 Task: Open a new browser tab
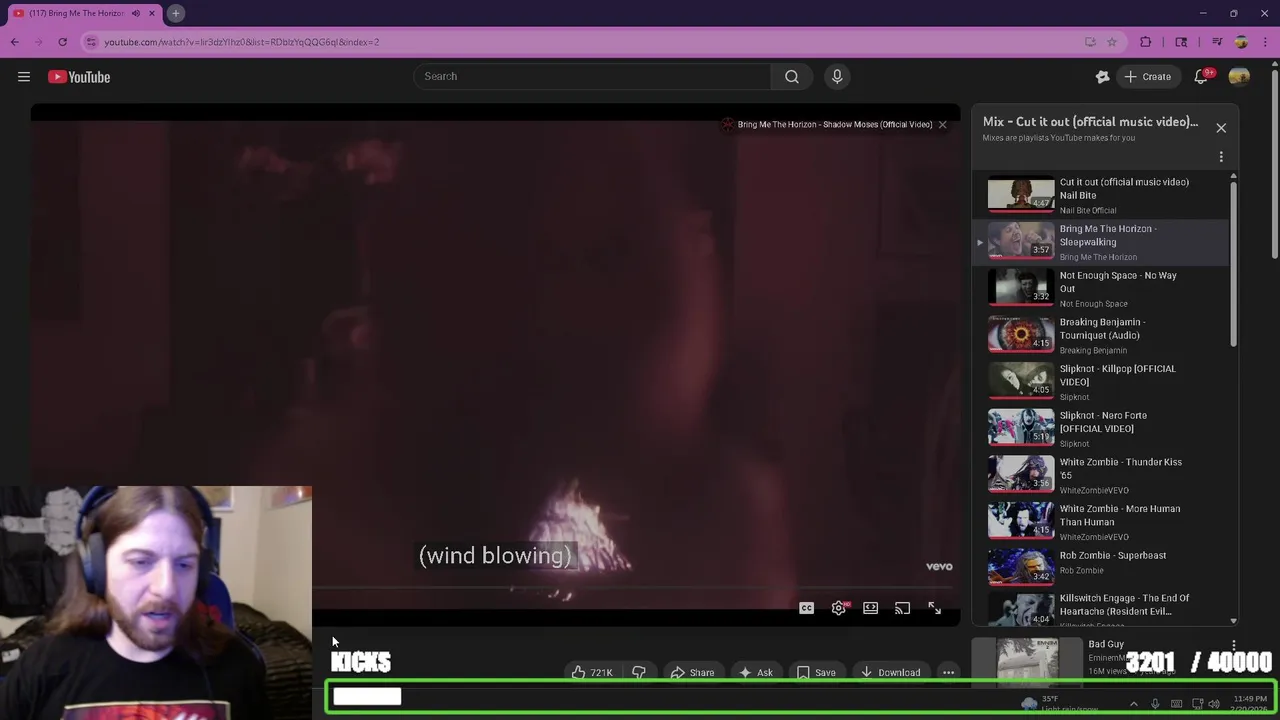click(x=175, y=13)
